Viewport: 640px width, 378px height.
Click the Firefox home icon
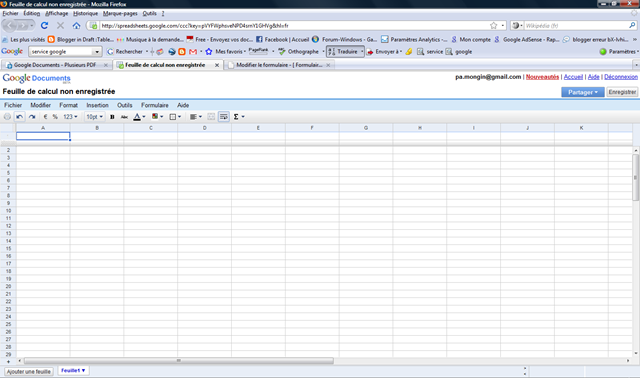[x=76, y=25]
